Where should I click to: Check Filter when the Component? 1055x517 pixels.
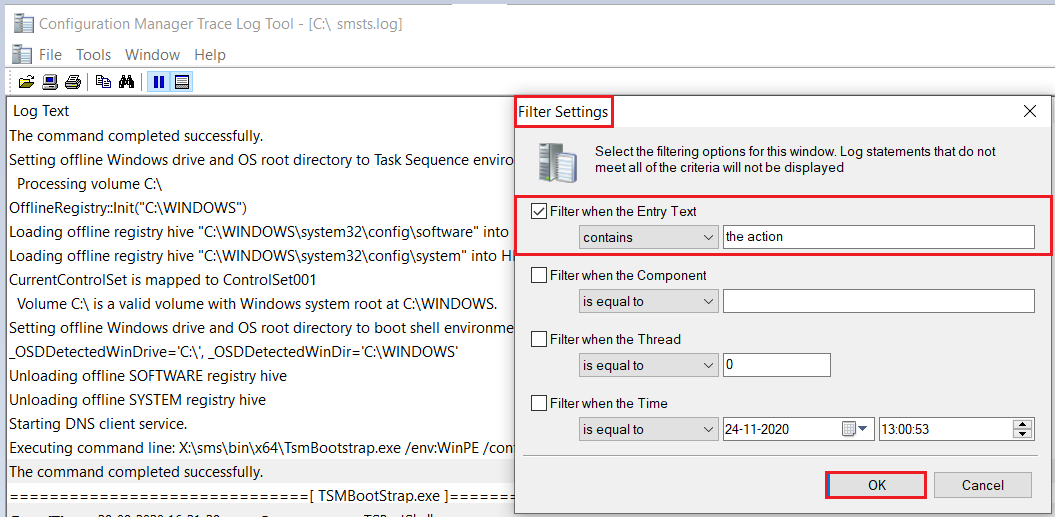pos(539,275)
